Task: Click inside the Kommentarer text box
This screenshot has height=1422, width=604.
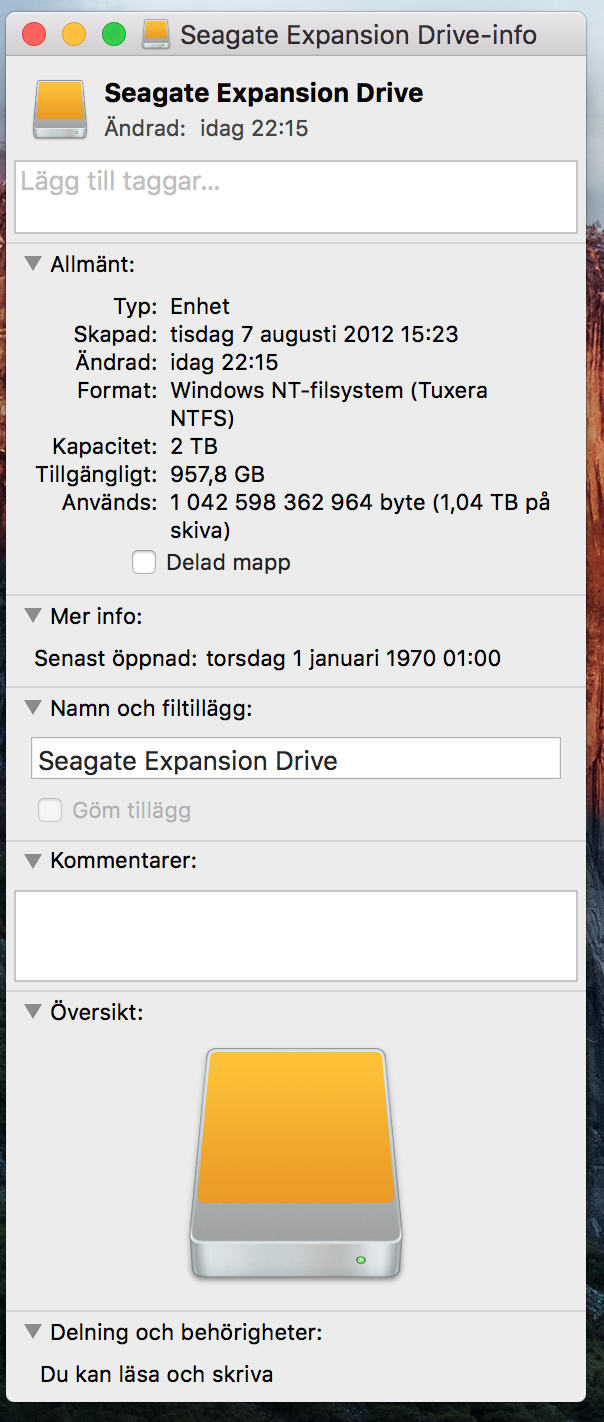Action: click(296, 936)
